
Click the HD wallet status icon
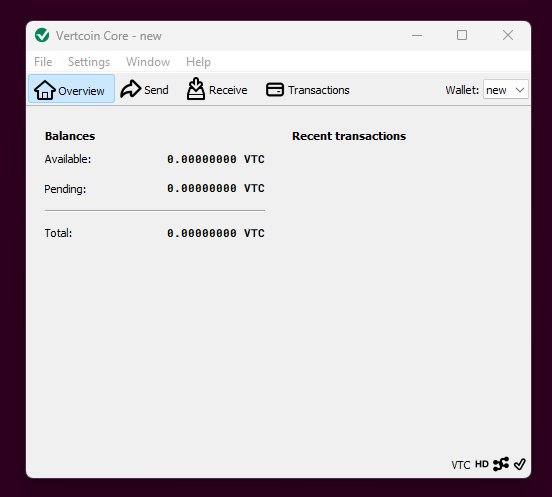coord(482,464)
